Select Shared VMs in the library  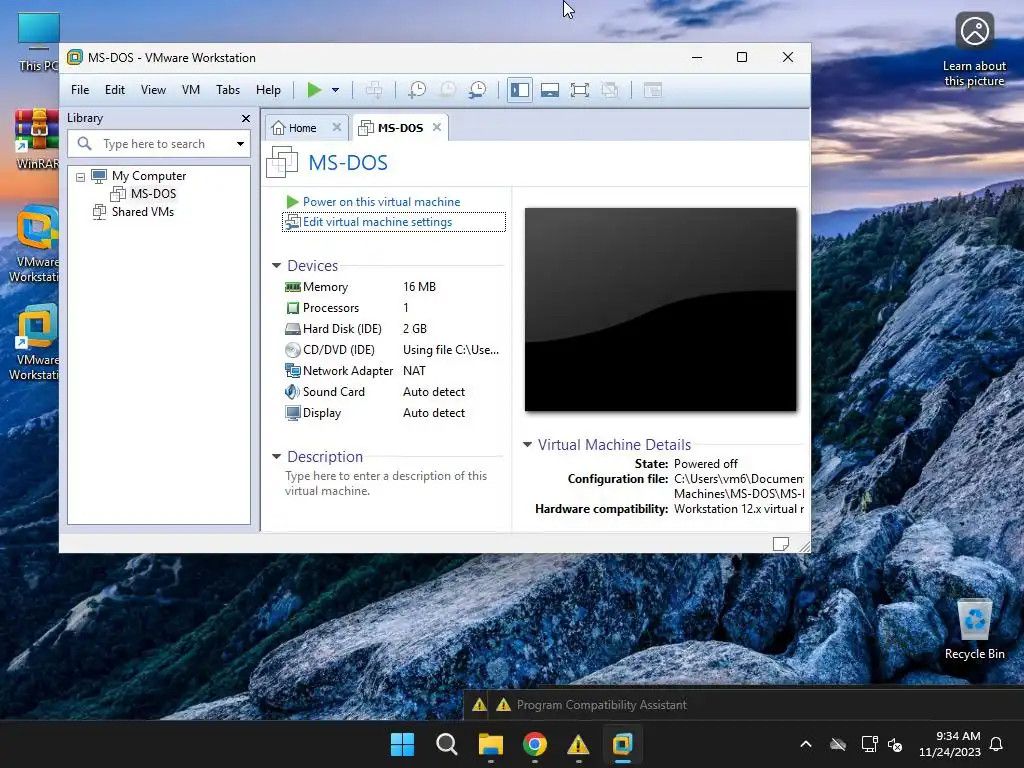(143, 212)
